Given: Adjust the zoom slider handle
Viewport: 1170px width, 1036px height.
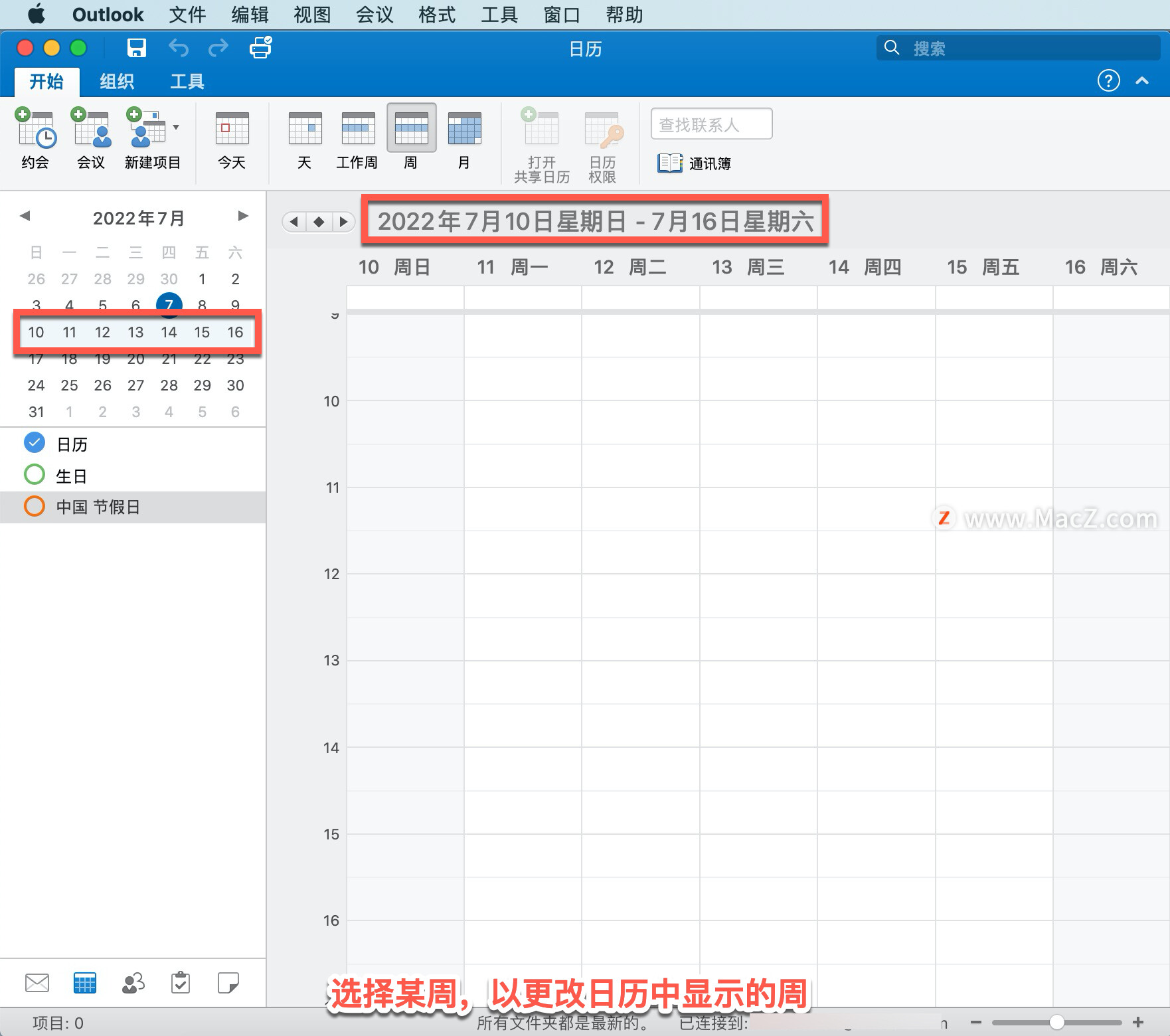Looking at the screenshot, I should pos(1056,1022).
